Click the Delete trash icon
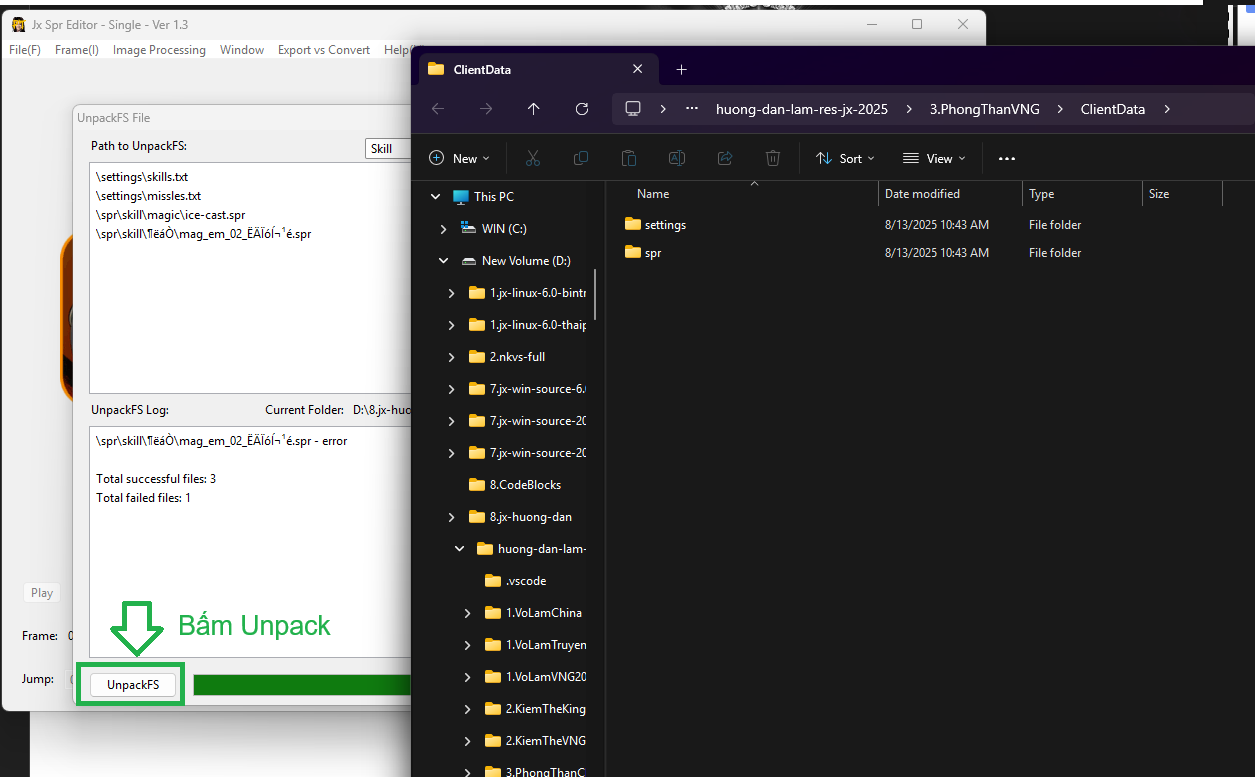This screenshot has width=1255, height=777. point(773,158)
